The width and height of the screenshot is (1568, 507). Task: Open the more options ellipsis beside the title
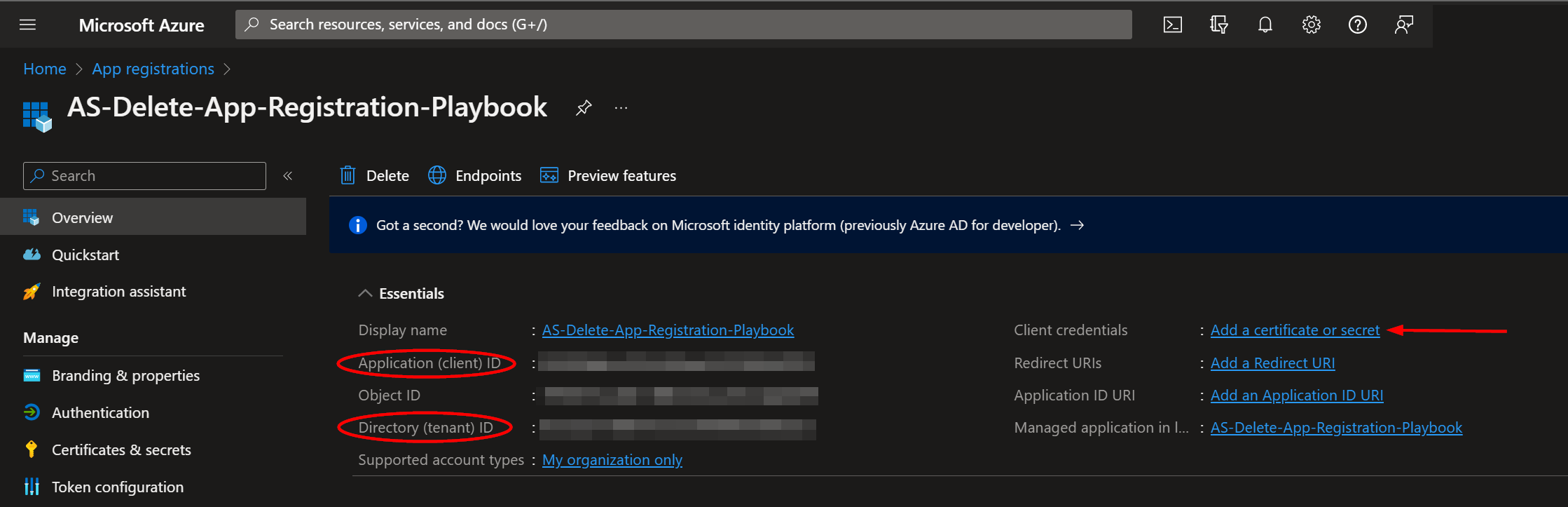click(621, 108)
